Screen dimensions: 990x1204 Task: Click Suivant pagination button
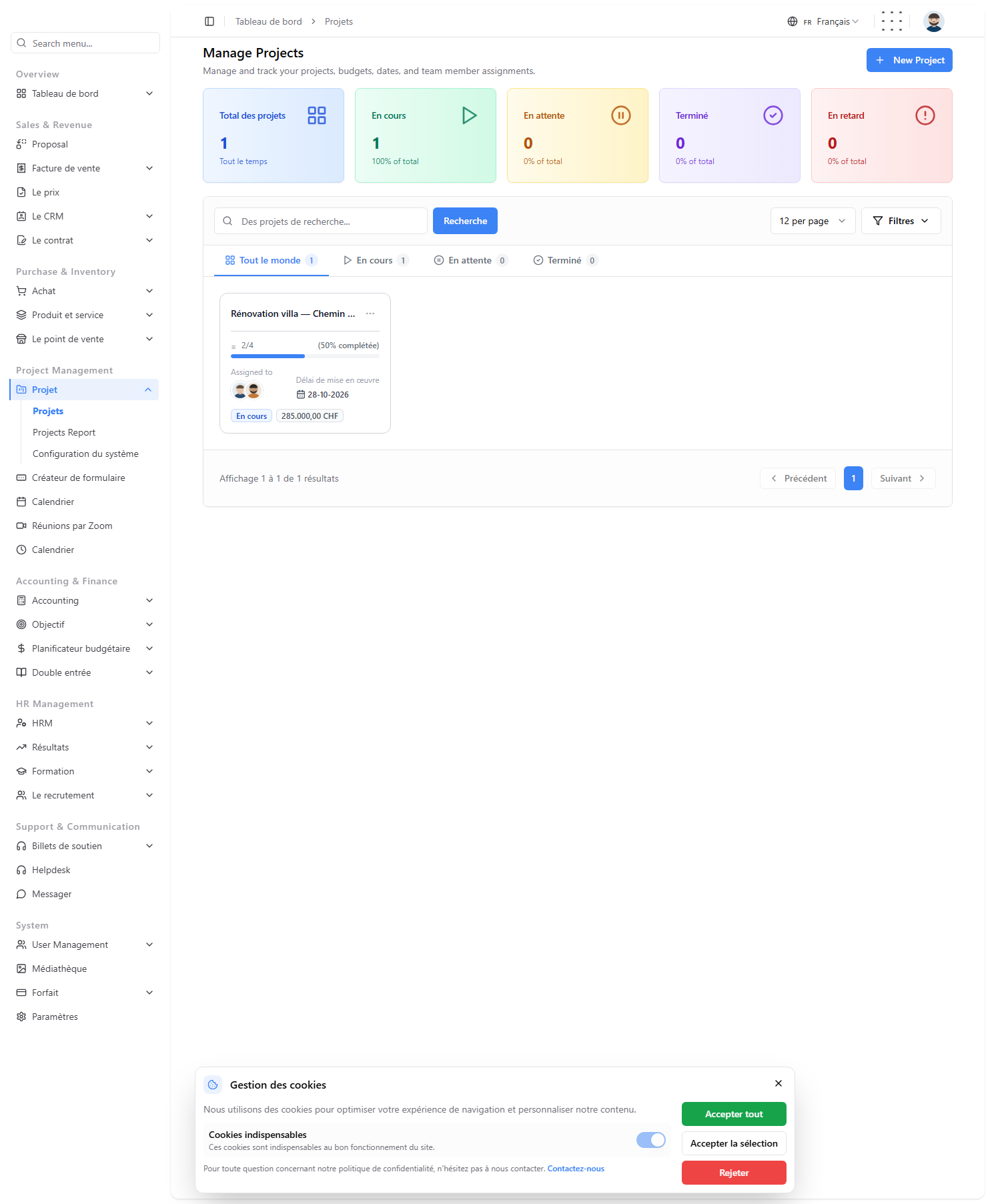(x=903, y=478)
